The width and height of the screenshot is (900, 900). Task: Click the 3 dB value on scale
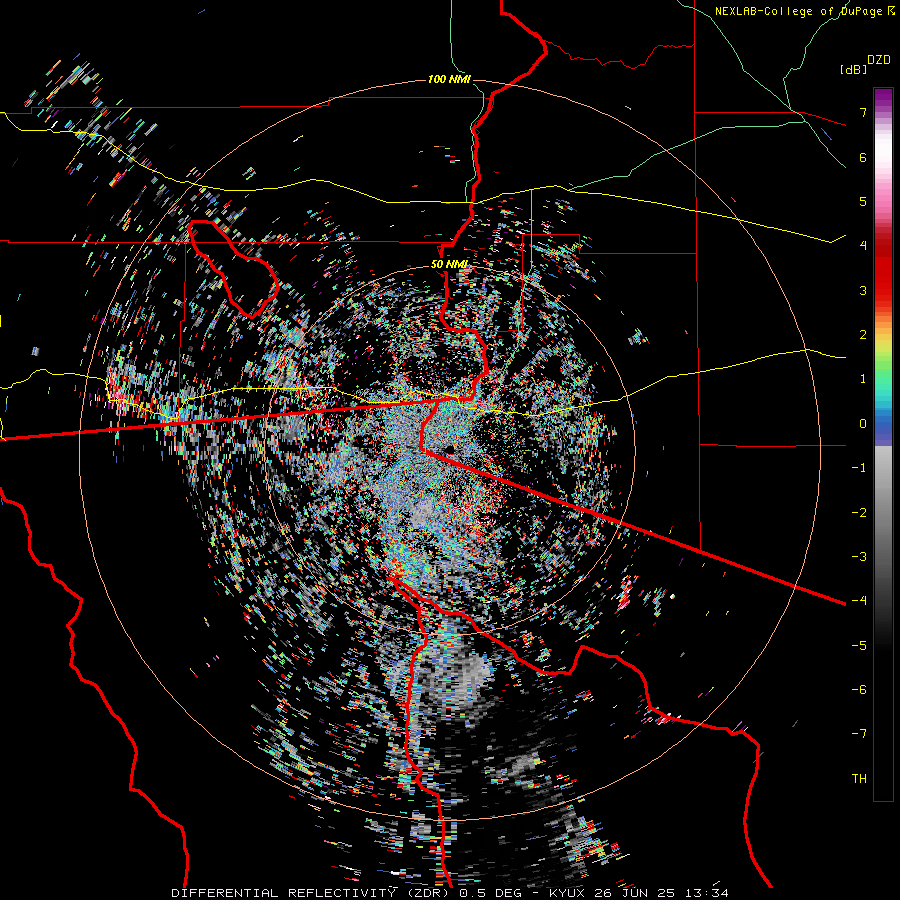(863, 290)
